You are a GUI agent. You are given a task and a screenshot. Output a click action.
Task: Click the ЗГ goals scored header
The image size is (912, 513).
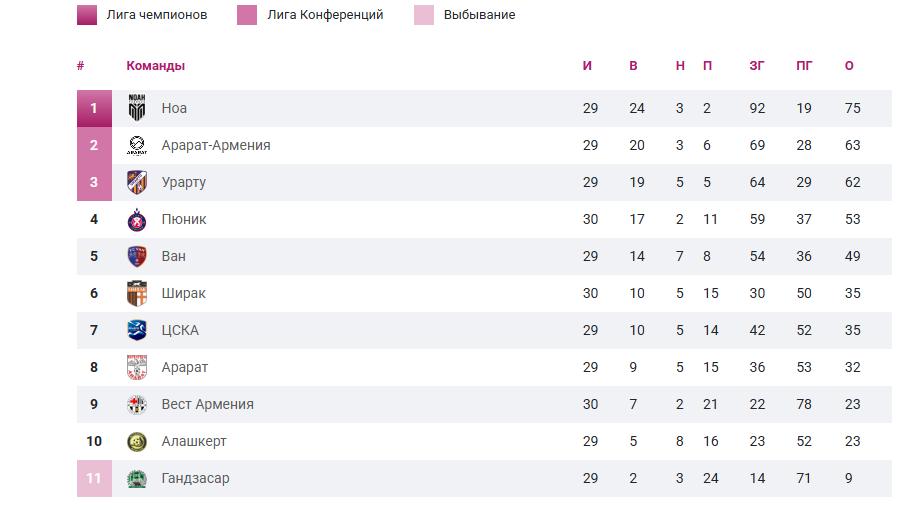pos(757,66)
